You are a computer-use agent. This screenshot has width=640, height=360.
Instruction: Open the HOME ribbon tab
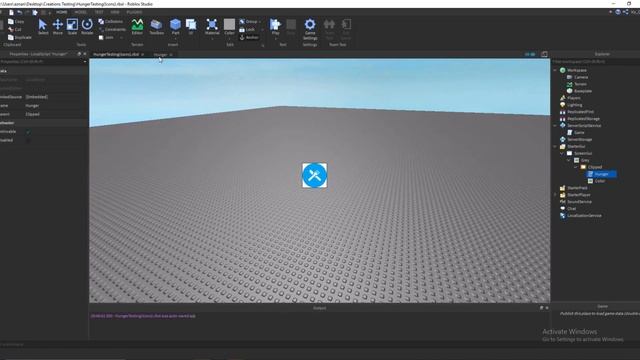point(62,12)
